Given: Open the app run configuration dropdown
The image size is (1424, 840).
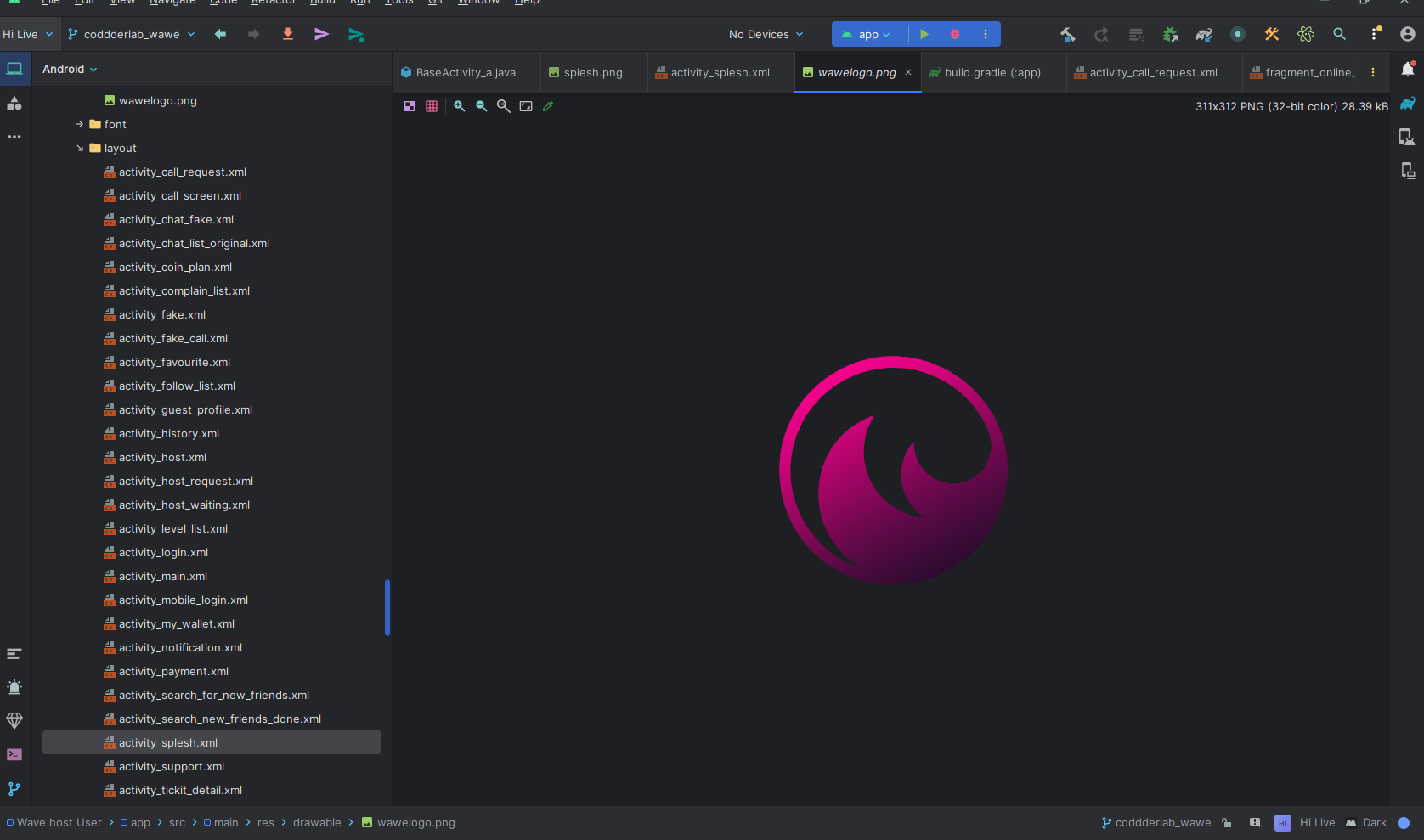Looking at the screenshot, I should 866,34.
